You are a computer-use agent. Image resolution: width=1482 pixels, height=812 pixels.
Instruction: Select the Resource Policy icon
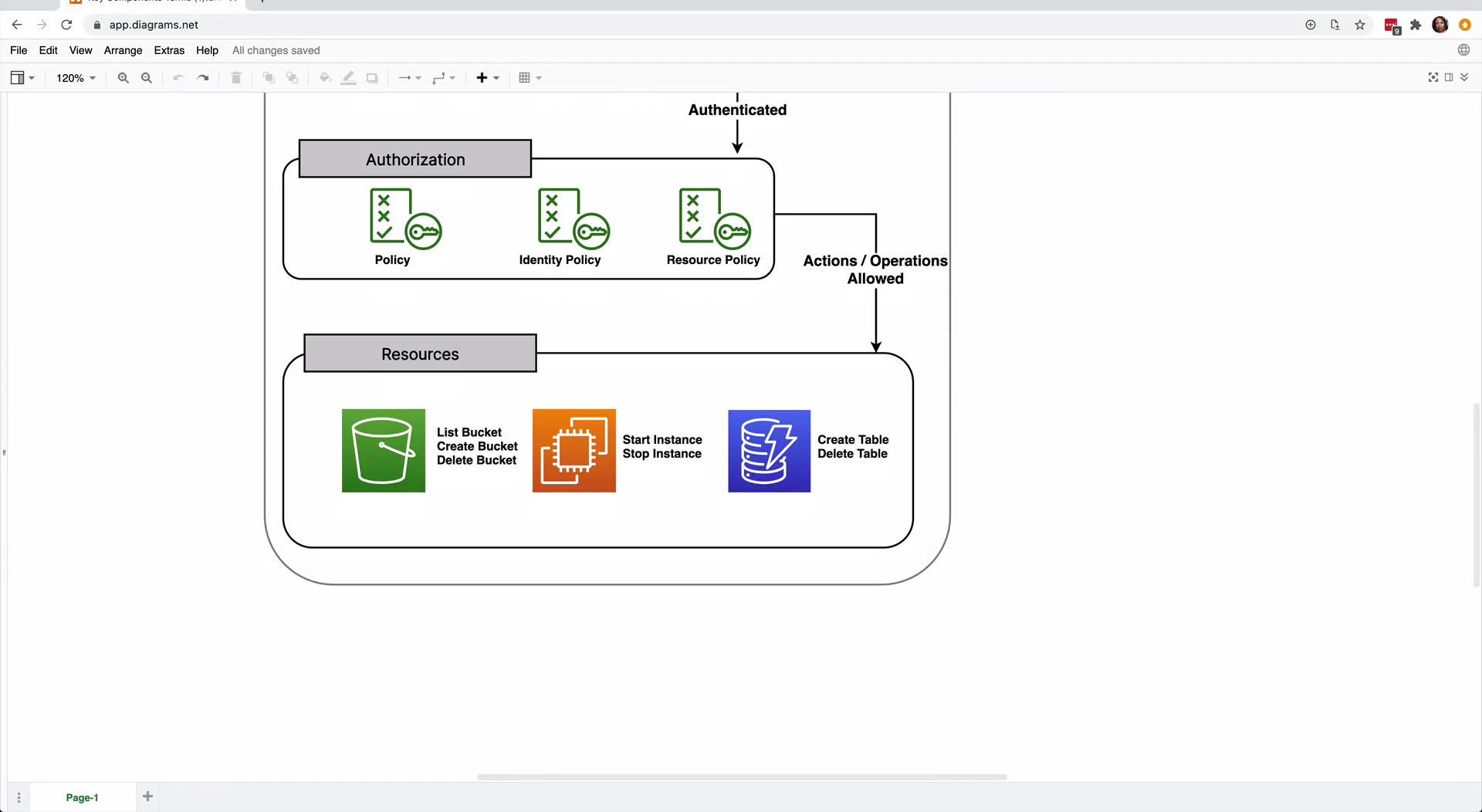click(x=715, y=218)
